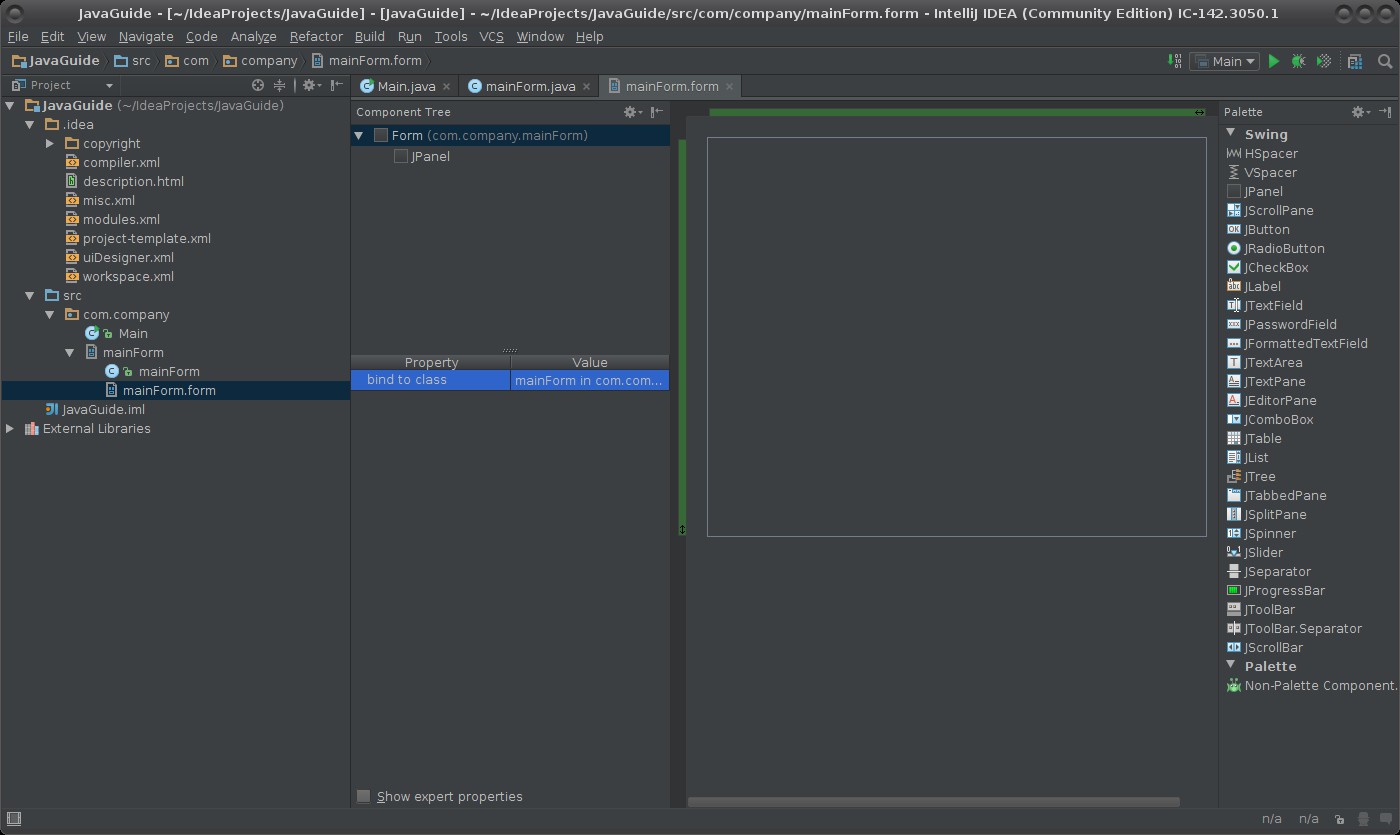The image size is (1400, 835).
Task: Hide the Component Tree panel
Action: [x=657, y=112]
